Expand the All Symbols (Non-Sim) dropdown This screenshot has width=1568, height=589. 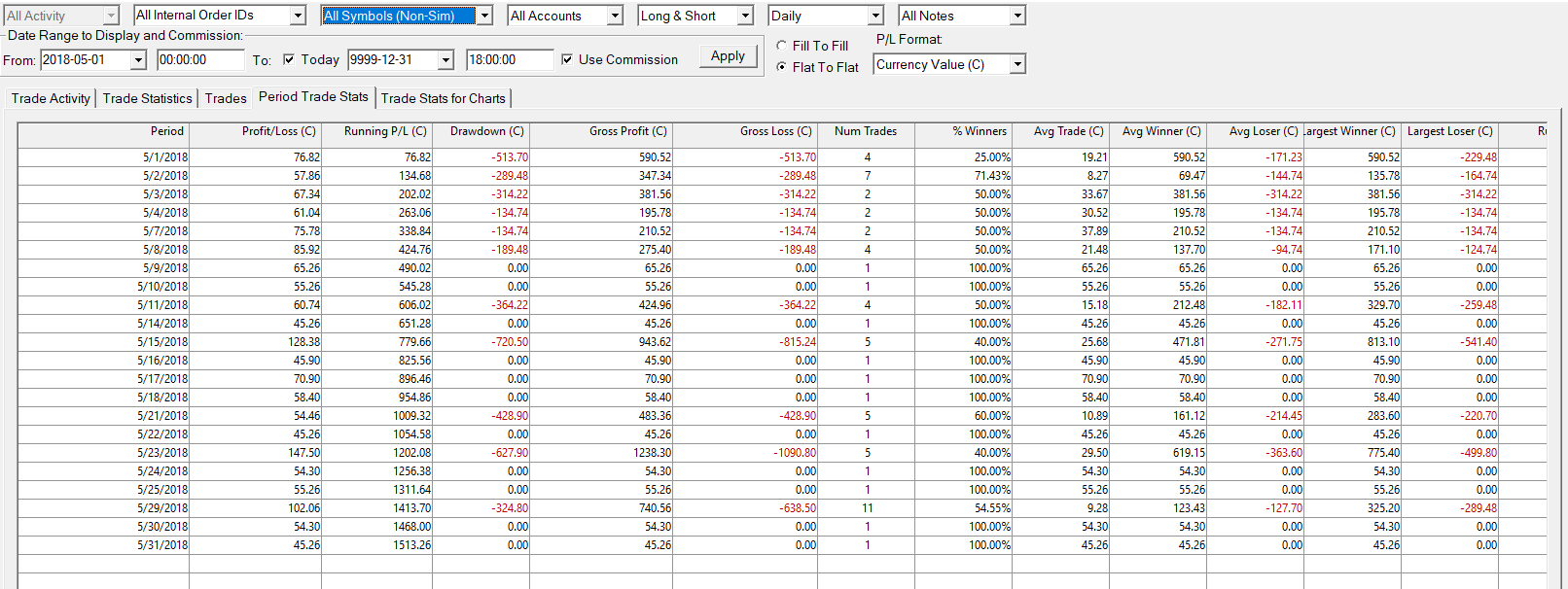tap(407, 16)
